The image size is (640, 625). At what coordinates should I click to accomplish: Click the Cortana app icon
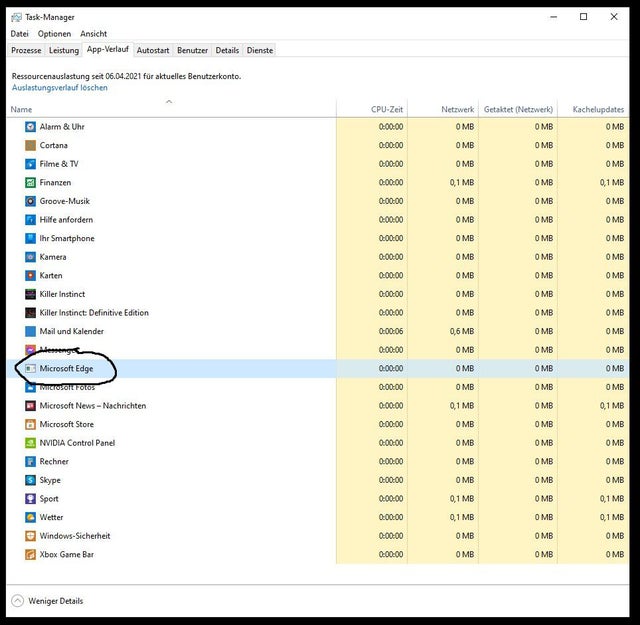[30, 145]
